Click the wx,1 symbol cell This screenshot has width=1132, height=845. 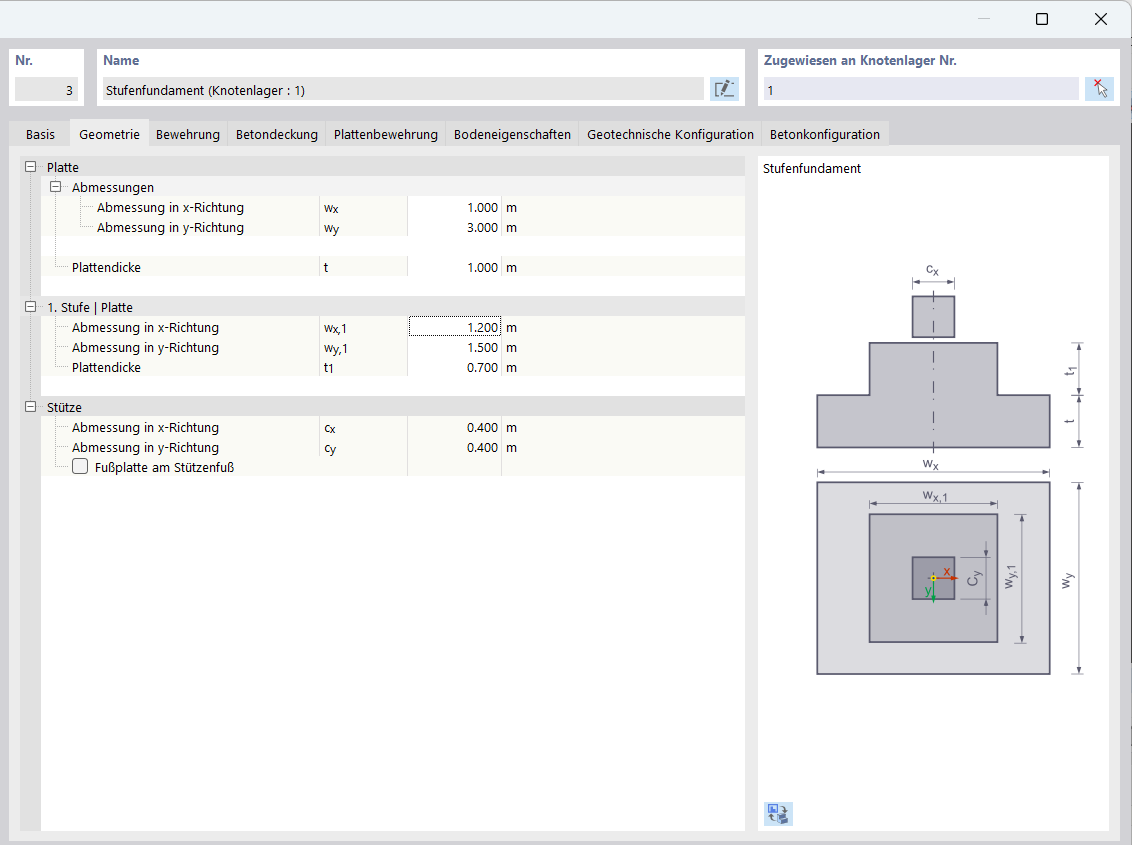tap(364, 327)
